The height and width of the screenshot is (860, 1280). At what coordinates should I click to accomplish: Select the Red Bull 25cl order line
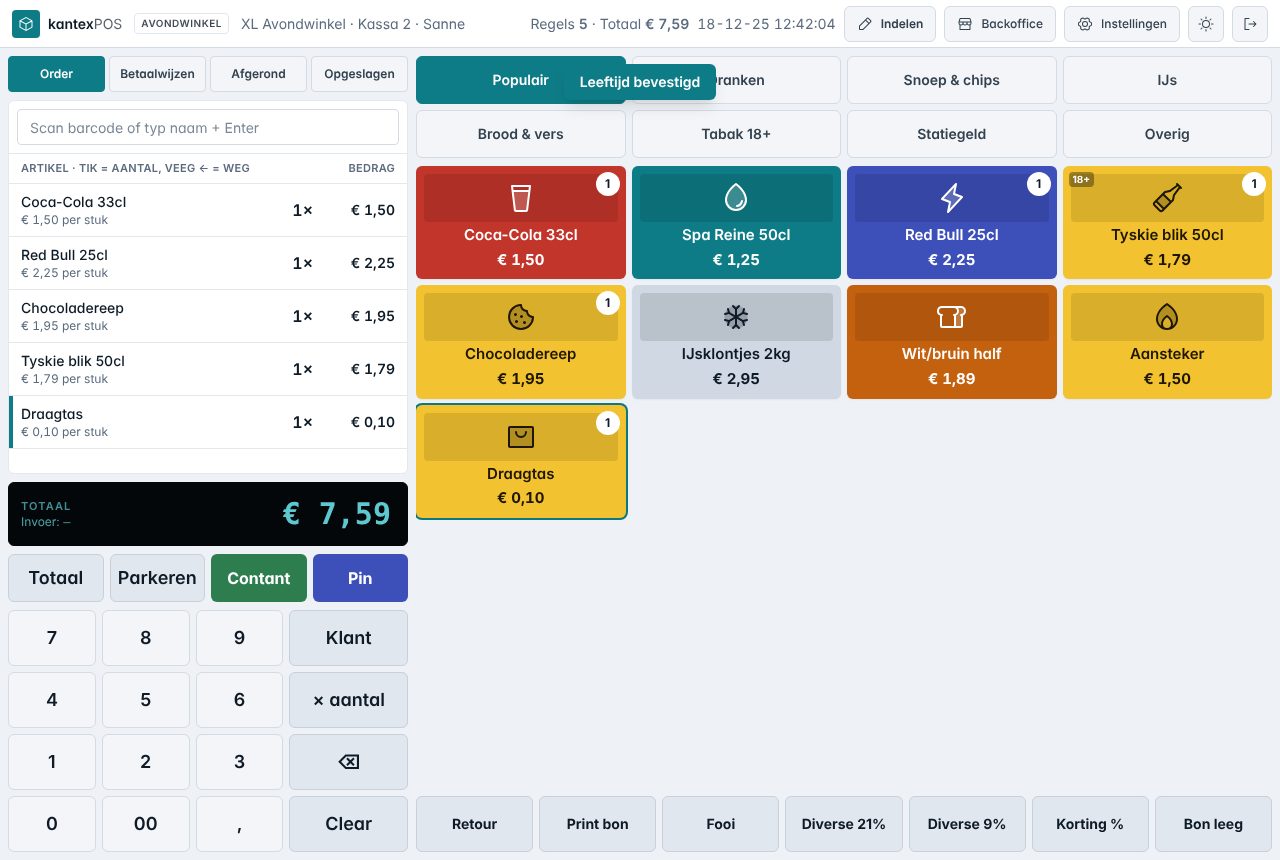point(208,263)
